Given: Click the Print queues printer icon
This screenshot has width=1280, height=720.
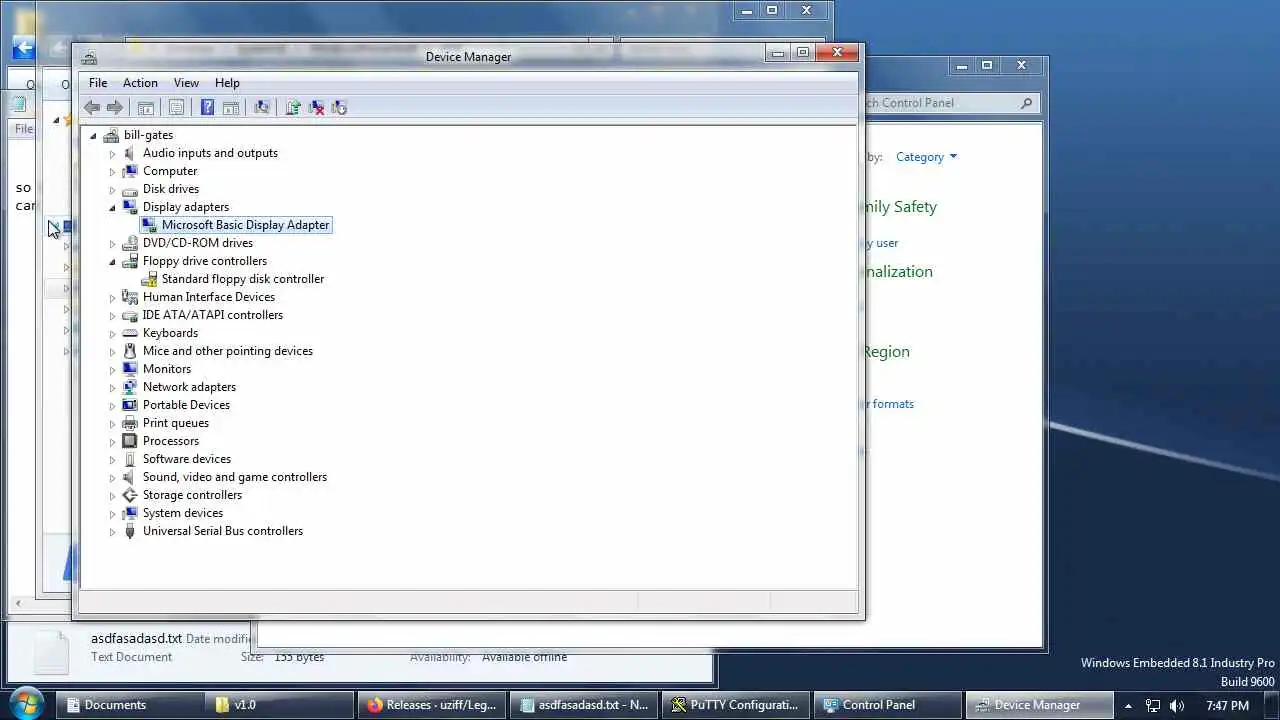Looking at the screenshot, I should pyautogui.click(x=130, y=423).
